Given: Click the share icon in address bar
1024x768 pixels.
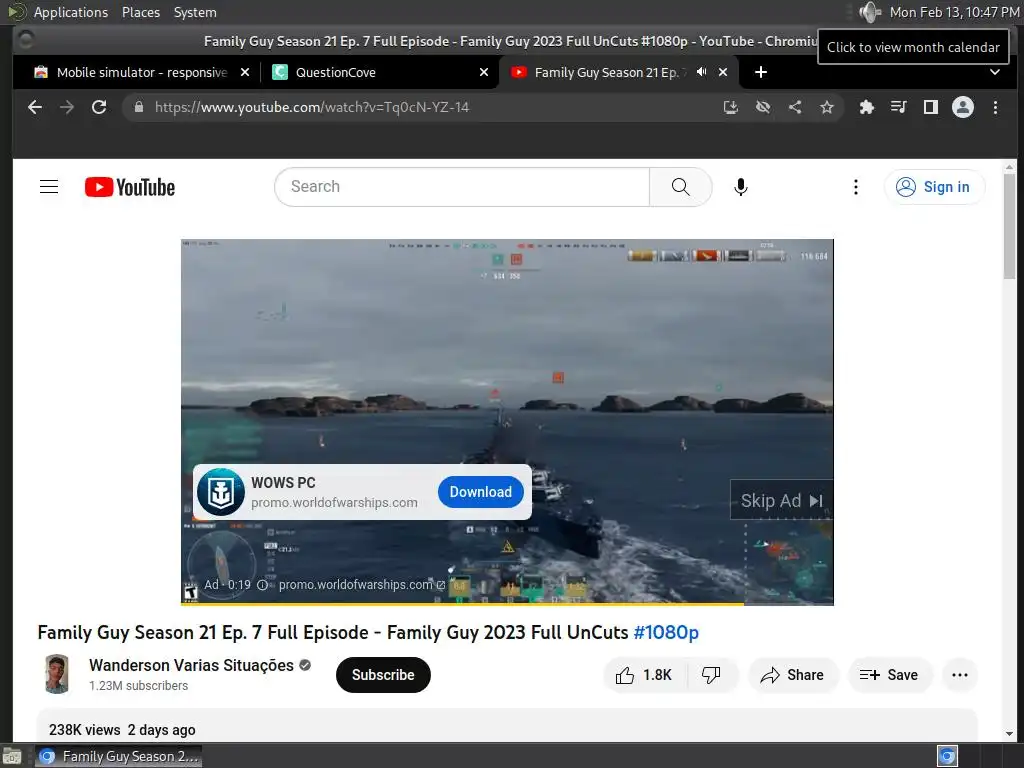Looking at the screenshot, I should tap(795, 107).
